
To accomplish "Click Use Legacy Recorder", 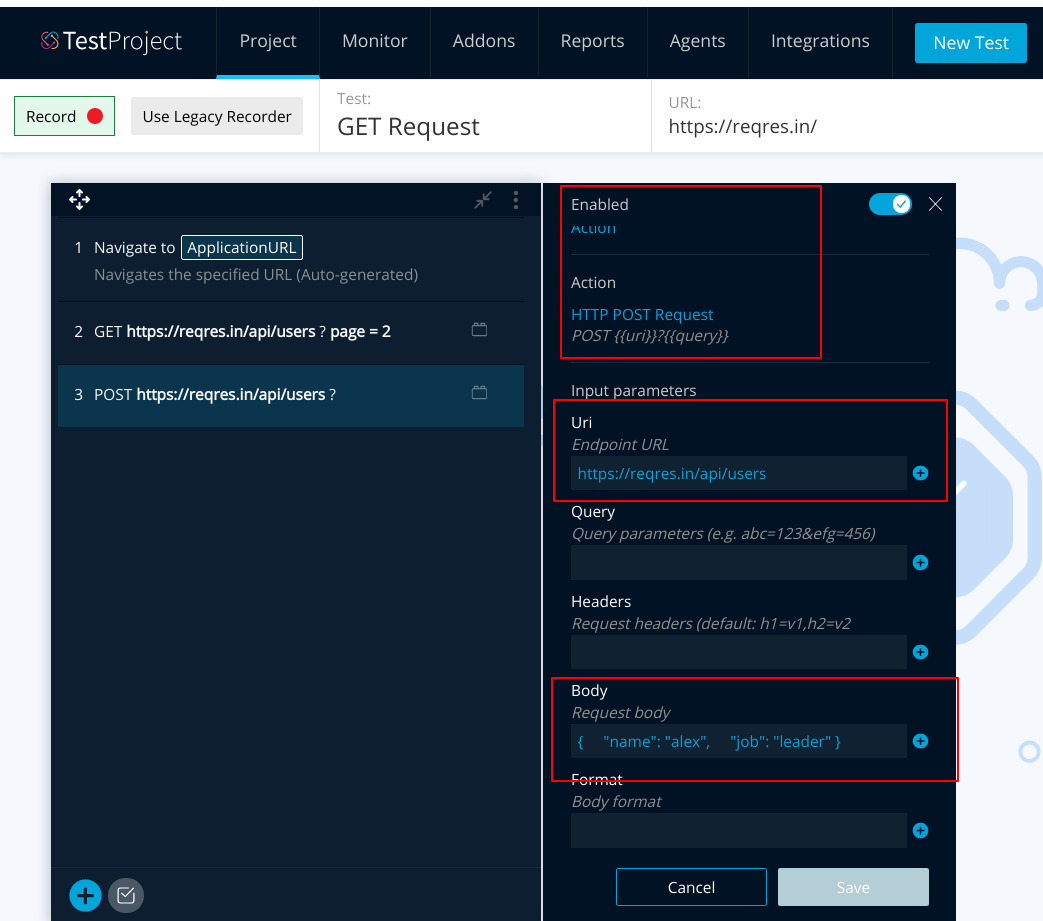I will (x=217, y=116).
